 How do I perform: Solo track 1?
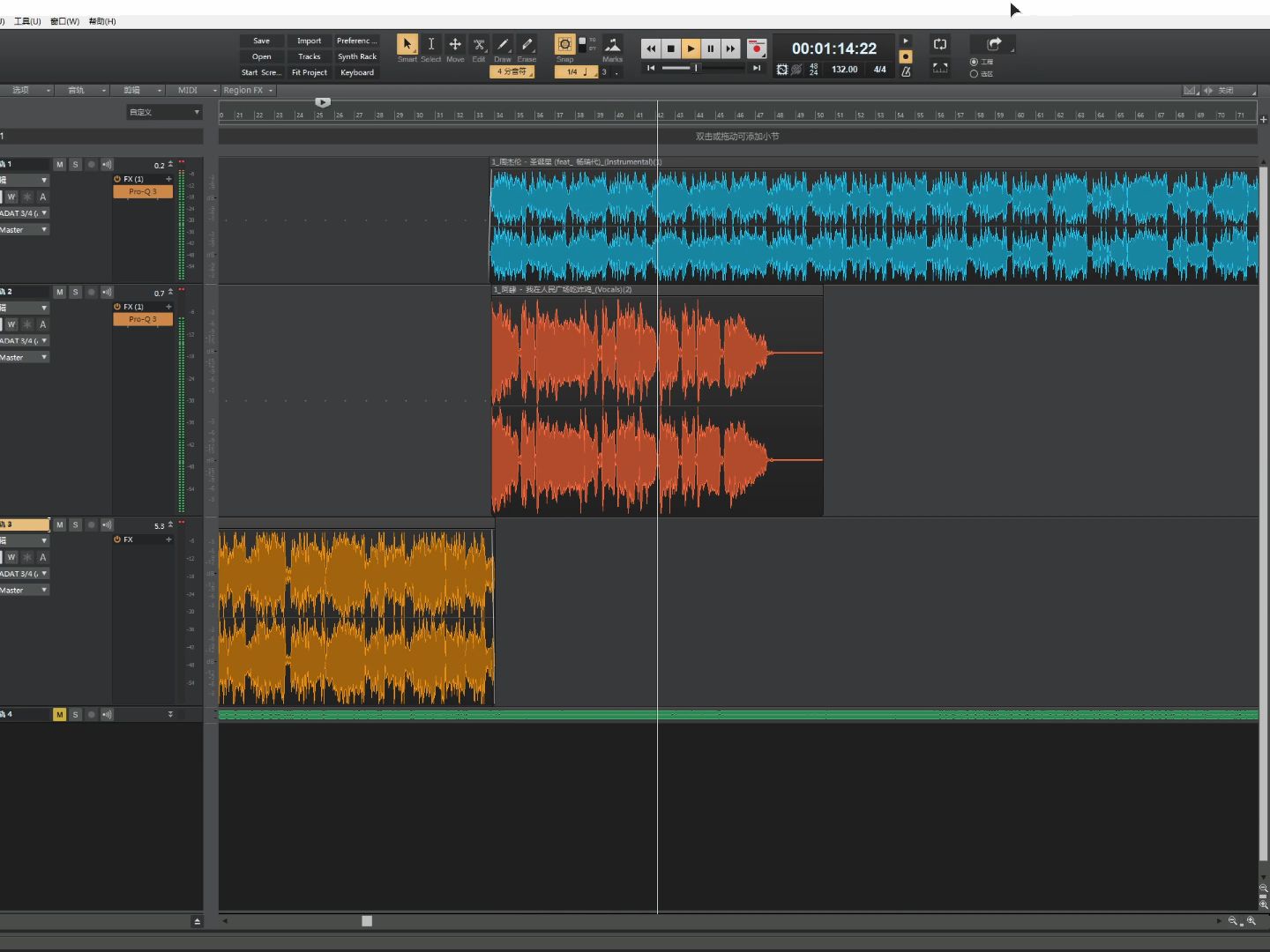click(75, 165)
